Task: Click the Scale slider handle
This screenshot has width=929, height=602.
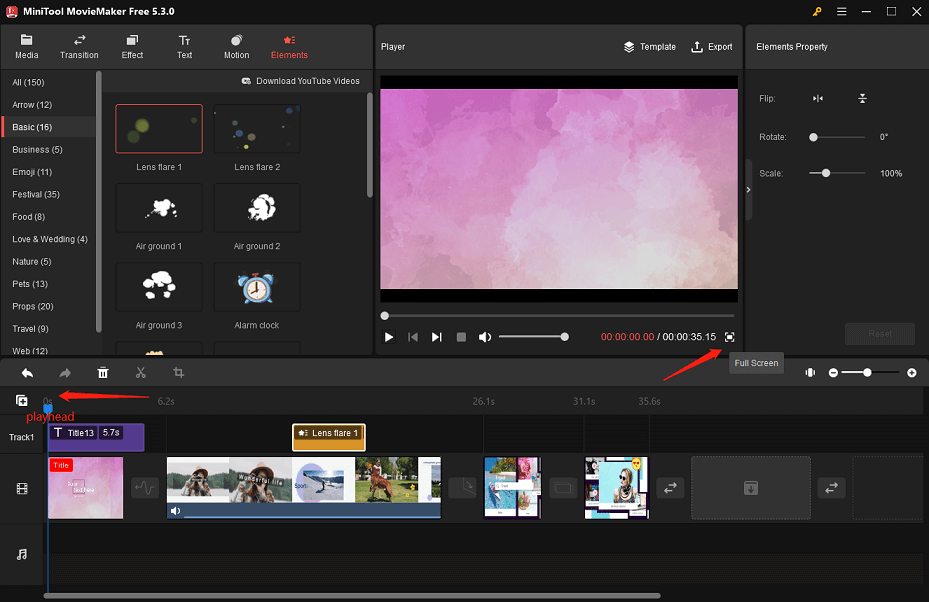Action: coord(826,173)
